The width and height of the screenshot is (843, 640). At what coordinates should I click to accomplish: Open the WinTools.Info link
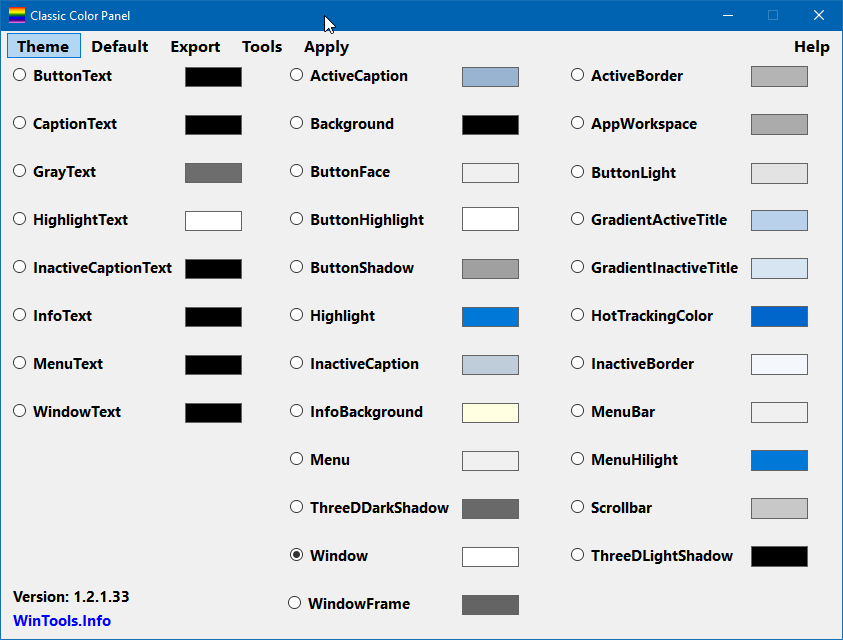click(61, 620)
